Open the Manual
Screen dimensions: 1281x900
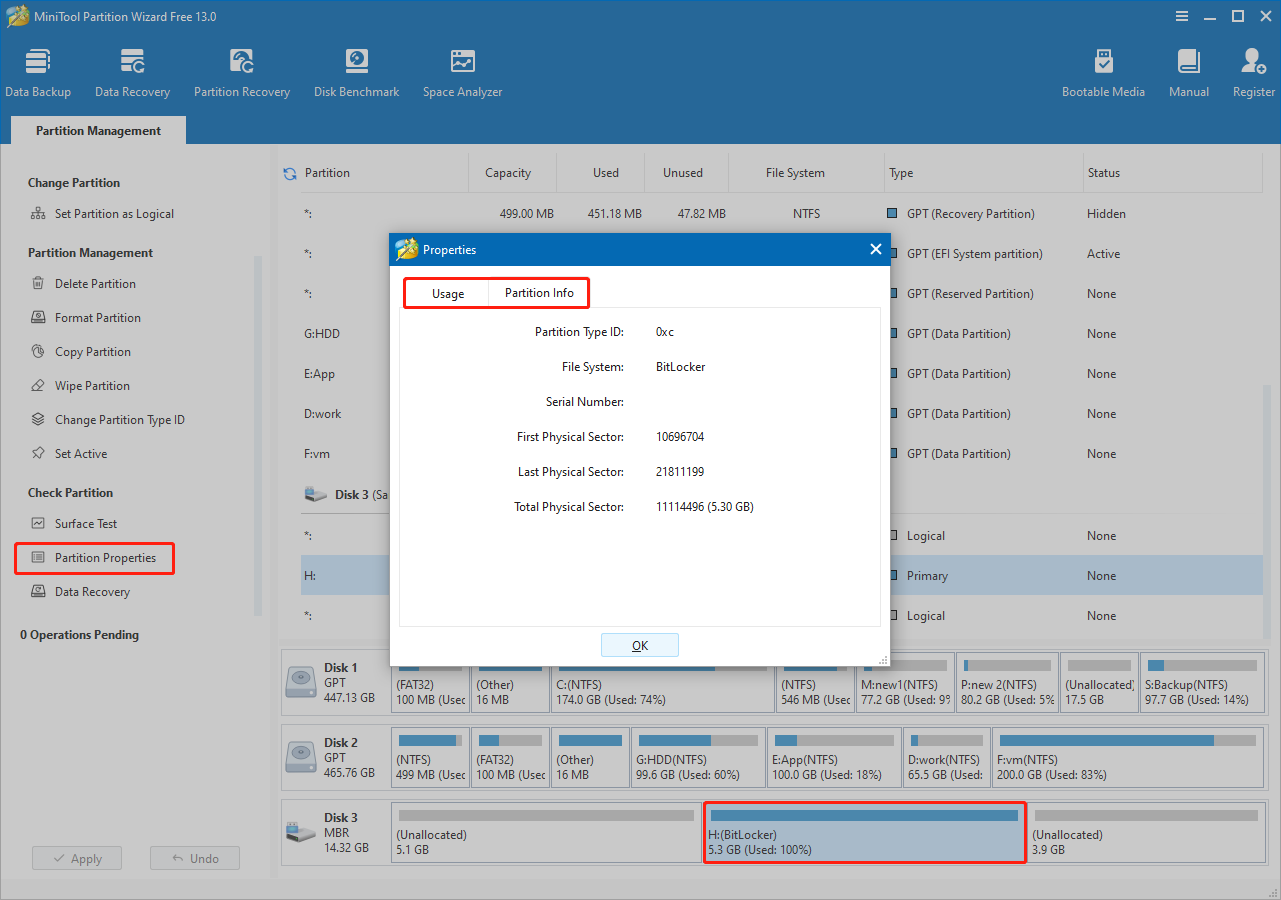[1188, 70]
